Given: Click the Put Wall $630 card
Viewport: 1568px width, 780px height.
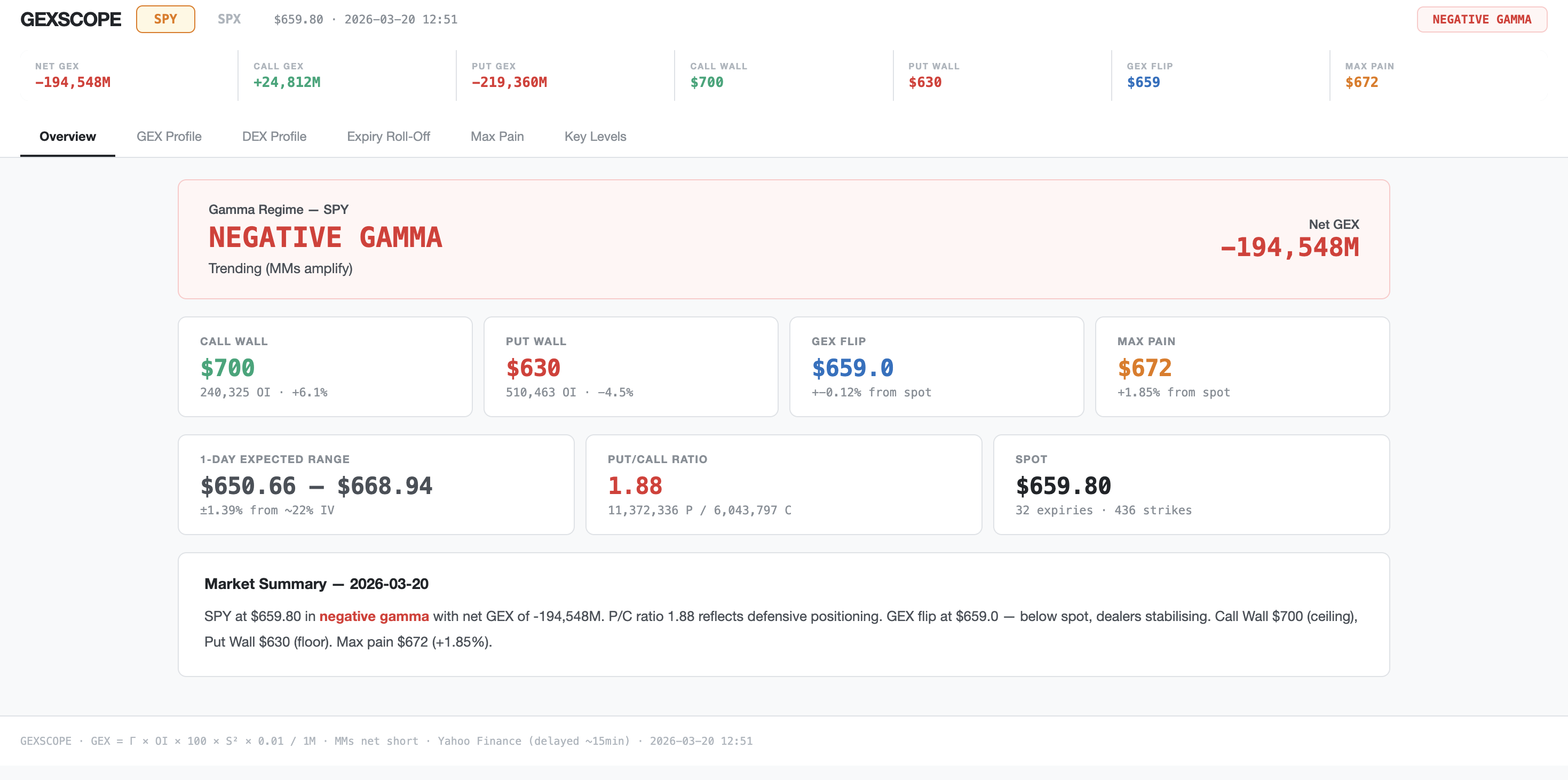Looking at the screenshot, I should pos(630,367).
